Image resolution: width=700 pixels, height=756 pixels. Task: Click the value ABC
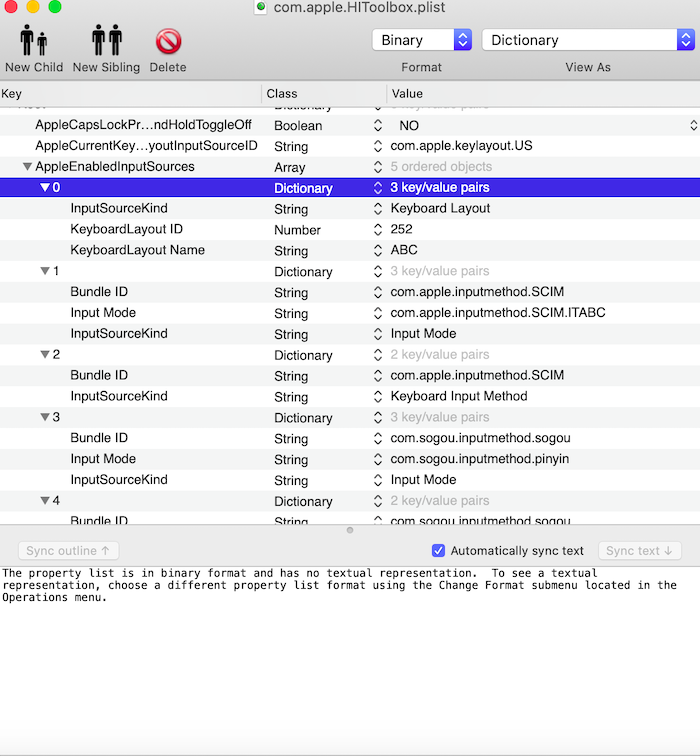[404, 250]
